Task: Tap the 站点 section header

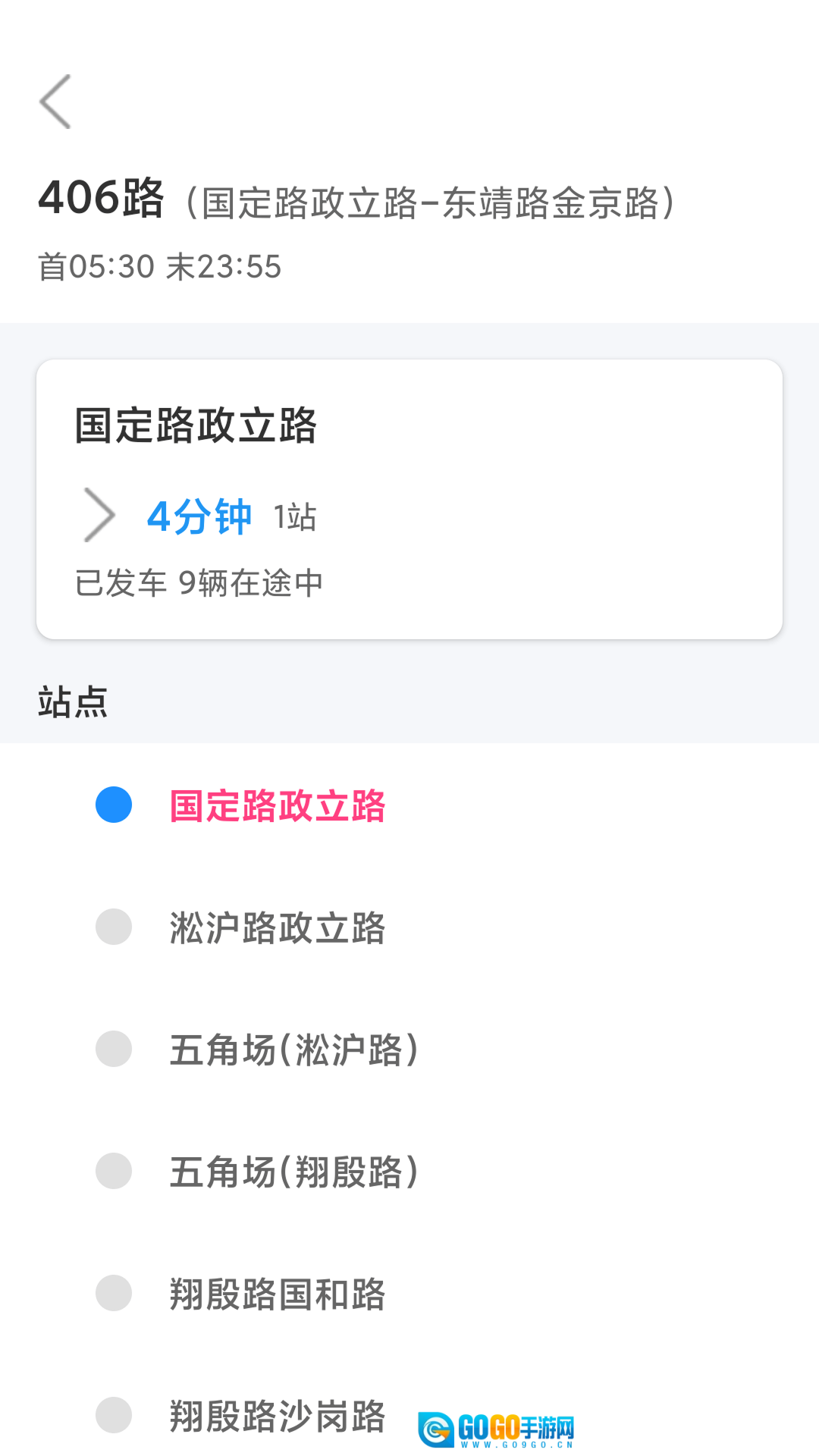Action: pos(73,701)
